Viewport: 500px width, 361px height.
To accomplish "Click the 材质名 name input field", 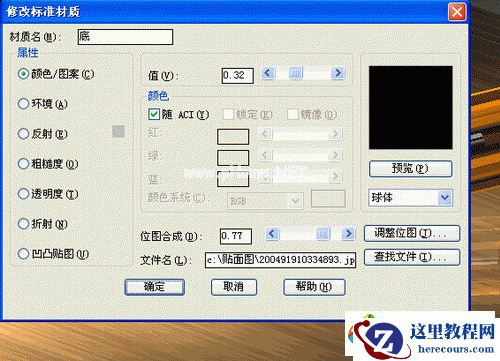I will (125, 37).
